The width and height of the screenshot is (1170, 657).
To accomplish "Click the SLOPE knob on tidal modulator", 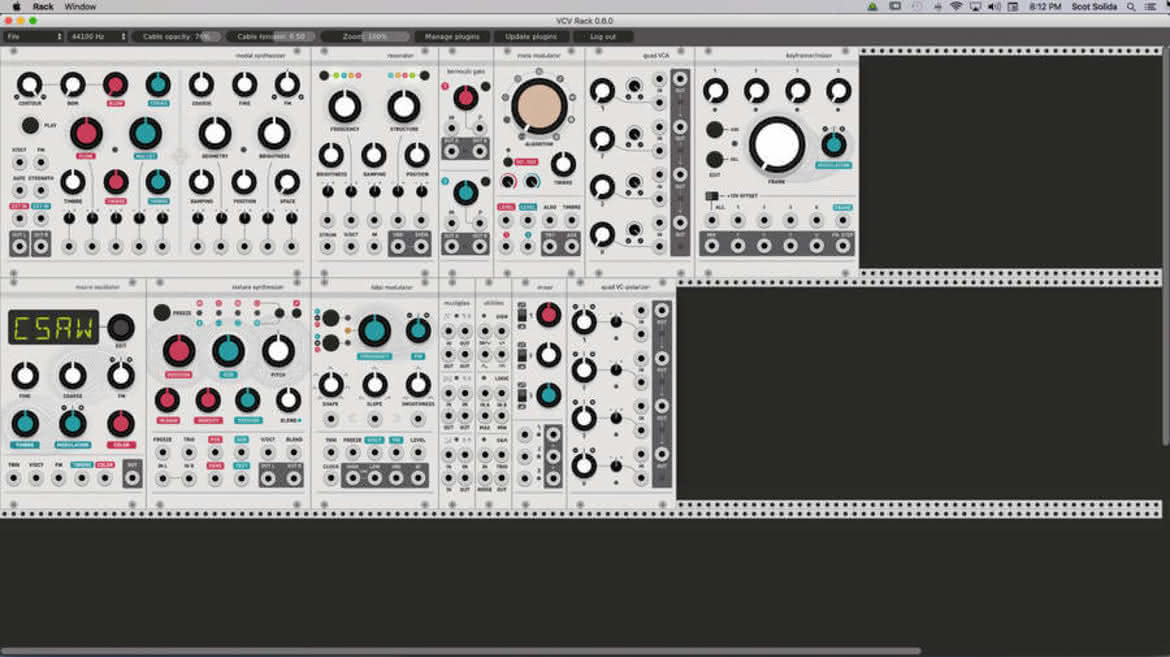I will 375,384.
